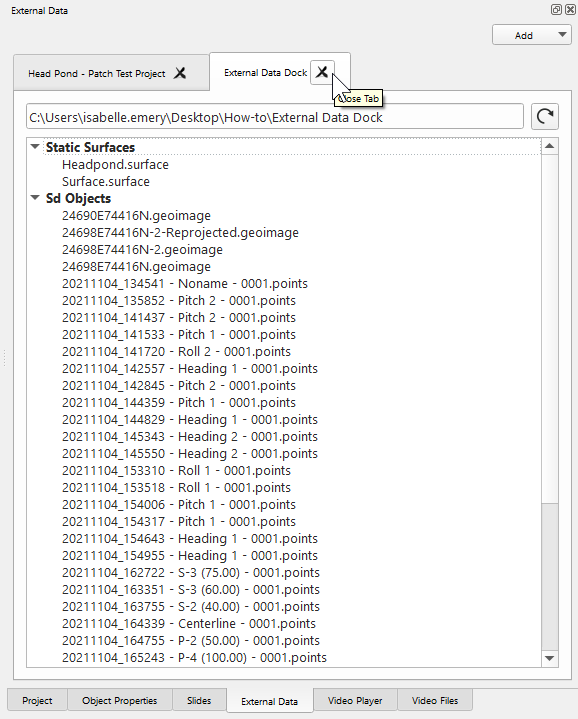
Task: Click the Add button
Action: tap(523, 35)
